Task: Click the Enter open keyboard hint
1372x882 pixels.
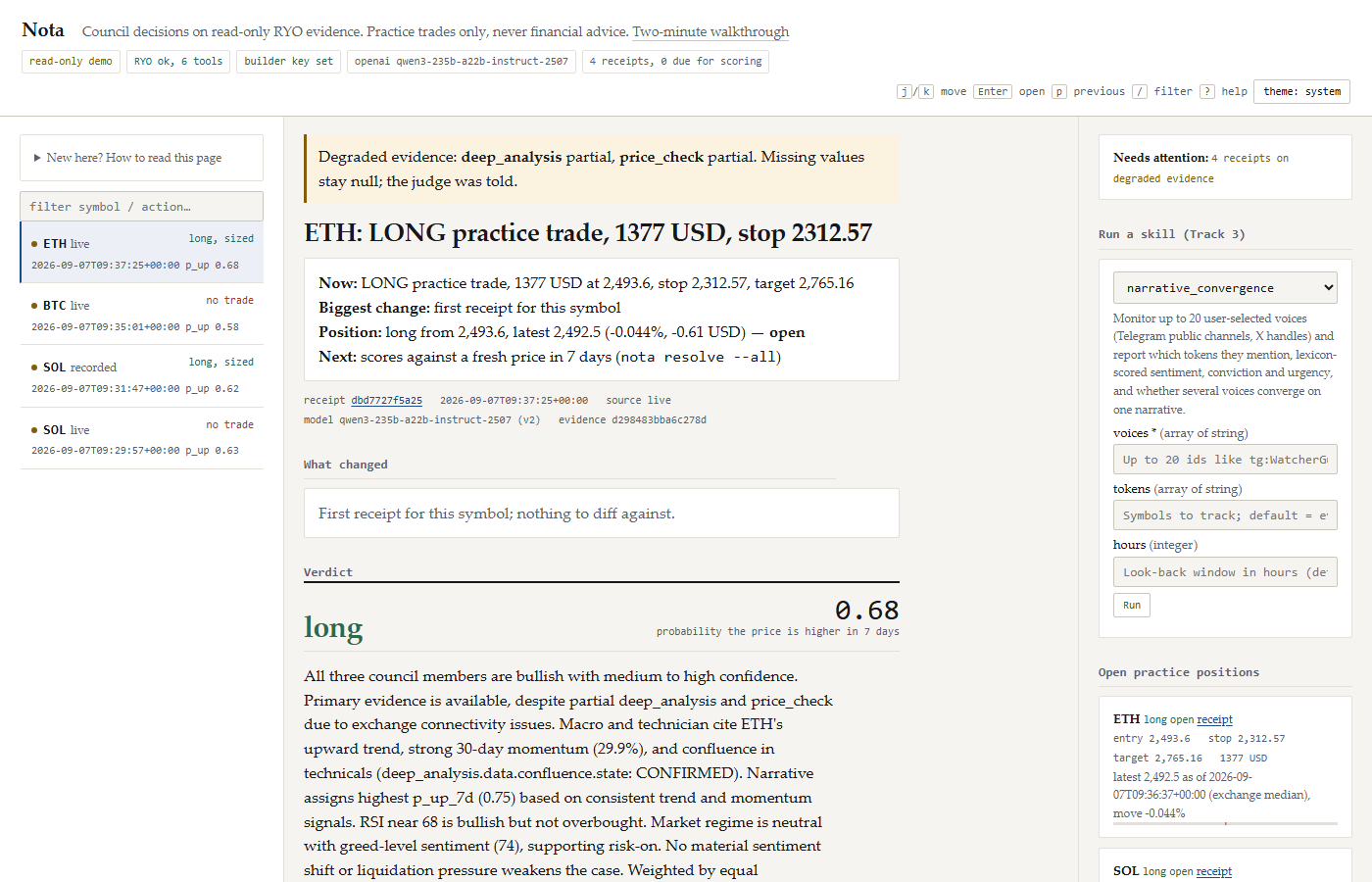Action: pos(1009,91)
